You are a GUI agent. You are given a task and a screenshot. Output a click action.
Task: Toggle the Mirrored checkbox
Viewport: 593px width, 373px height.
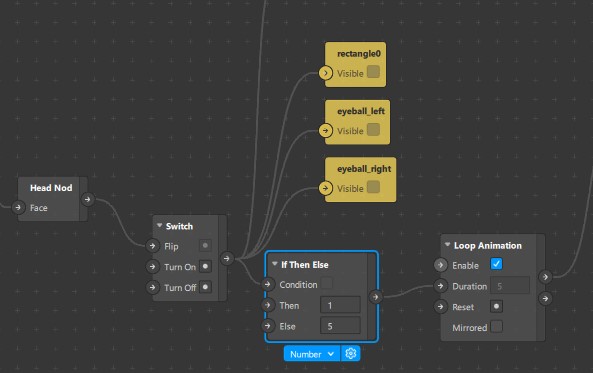pos(497,326)
